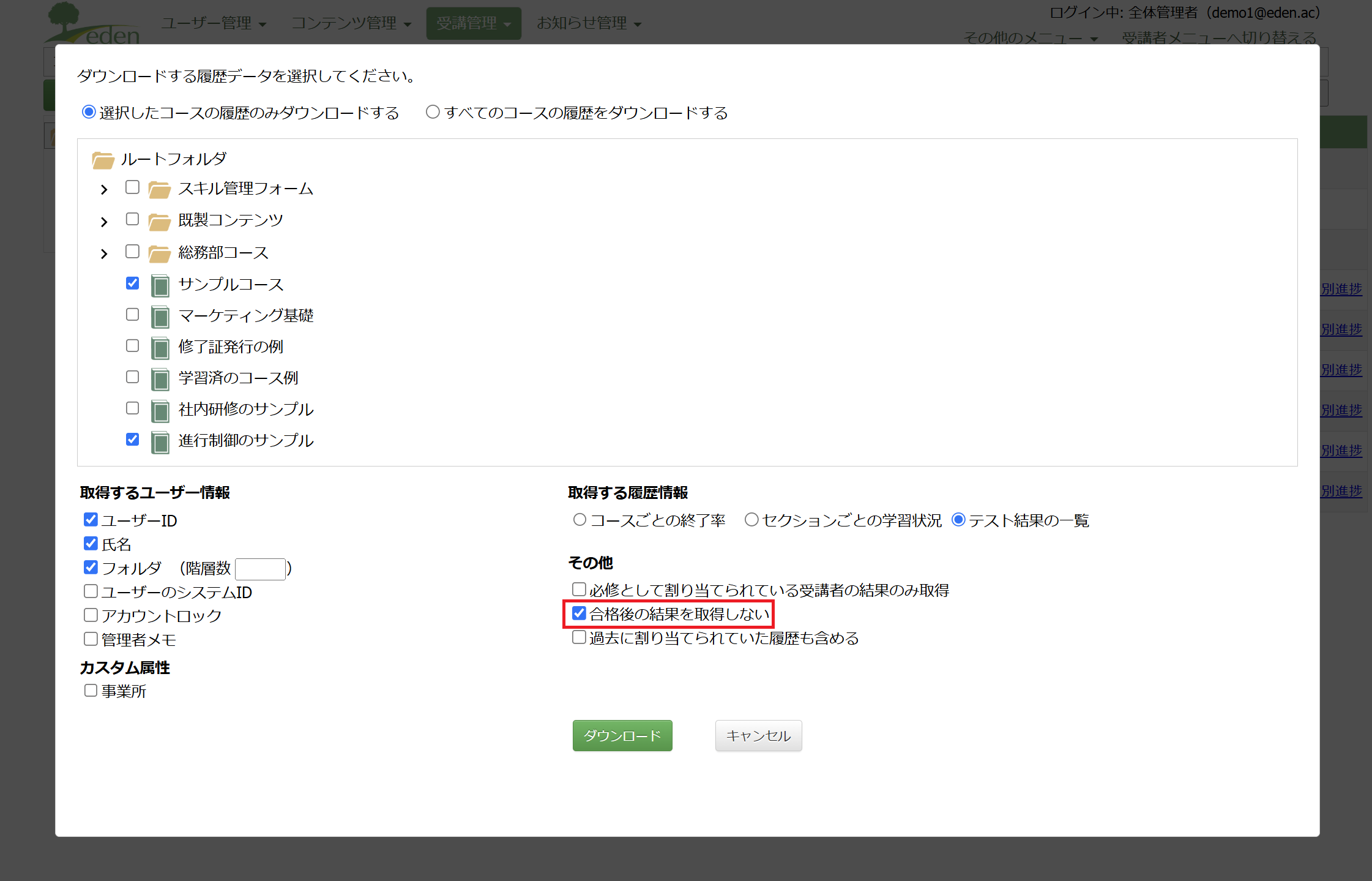1372x881 pixels.
Task: Click the 総務部コース folder icon
Action: click(x=159, y=253)
